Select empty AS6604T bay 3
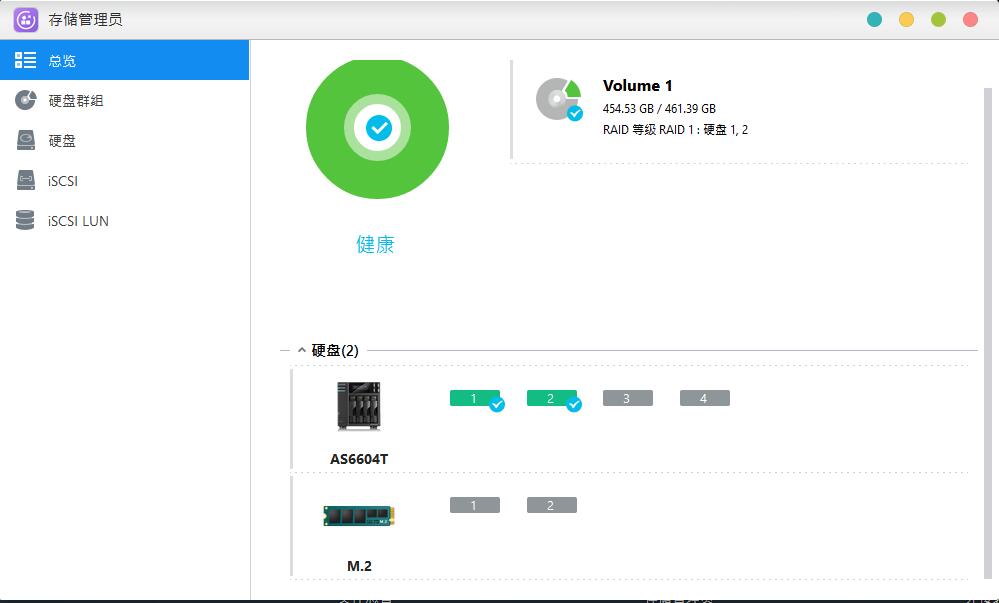 tap(628, 398)
